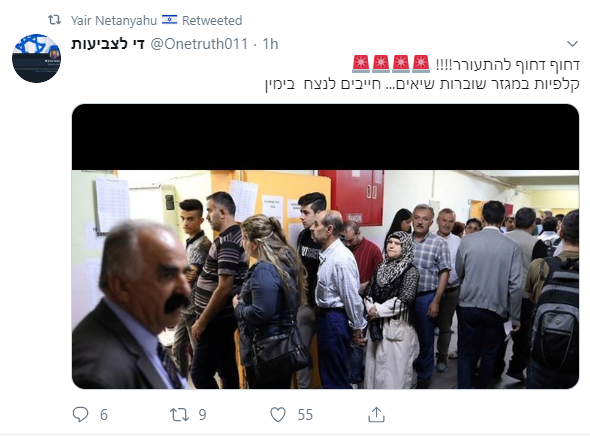
Task: Click the 1h timestamp of the tweet
Action: 270,44
